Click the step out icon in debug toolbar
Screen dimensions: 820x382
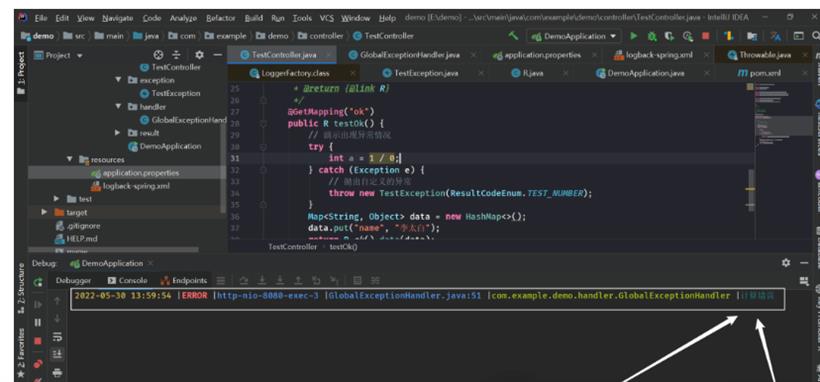pos(298,281)
